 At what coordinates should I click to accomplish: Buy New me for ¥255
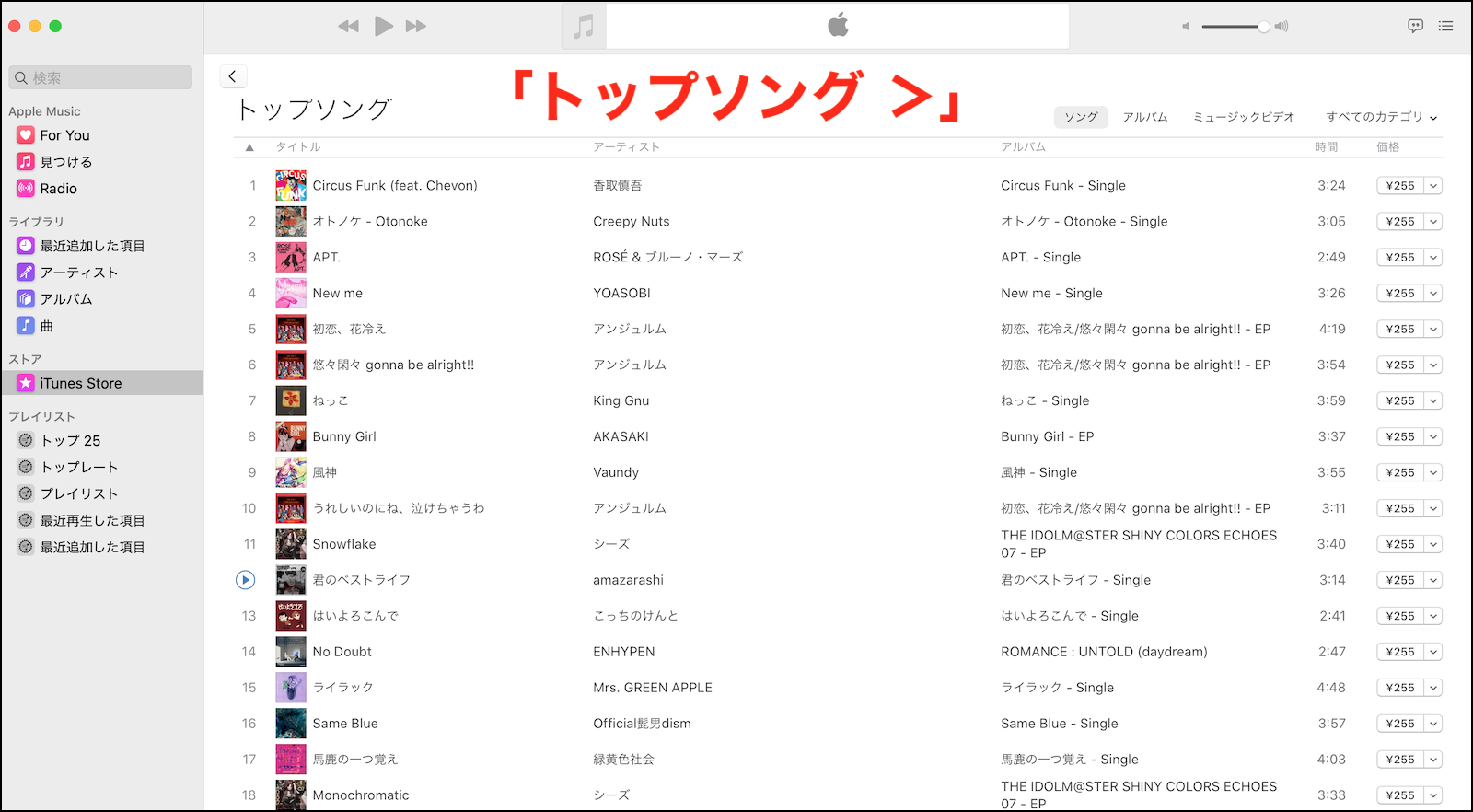(x=1400, y=294)
